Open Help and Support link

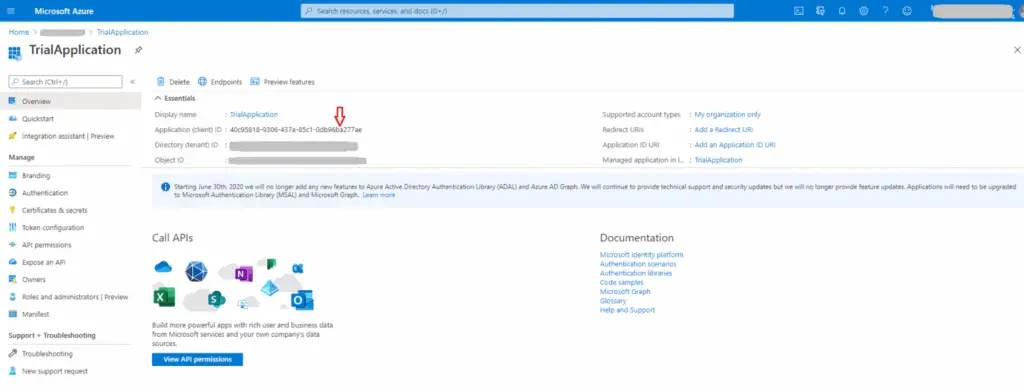(x=627, y=310)
